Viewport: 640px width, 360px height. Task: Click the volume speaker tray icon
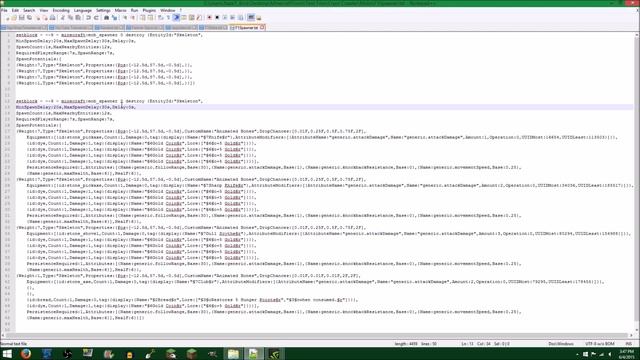click(609, 354)
